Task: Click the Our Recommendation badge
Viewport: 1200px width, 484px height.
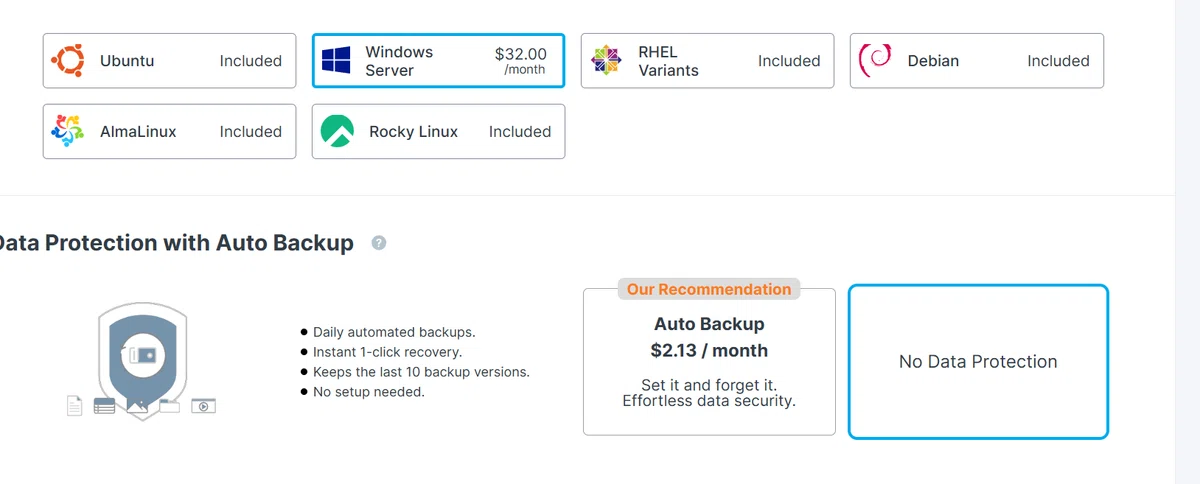Action: [709, 289]
